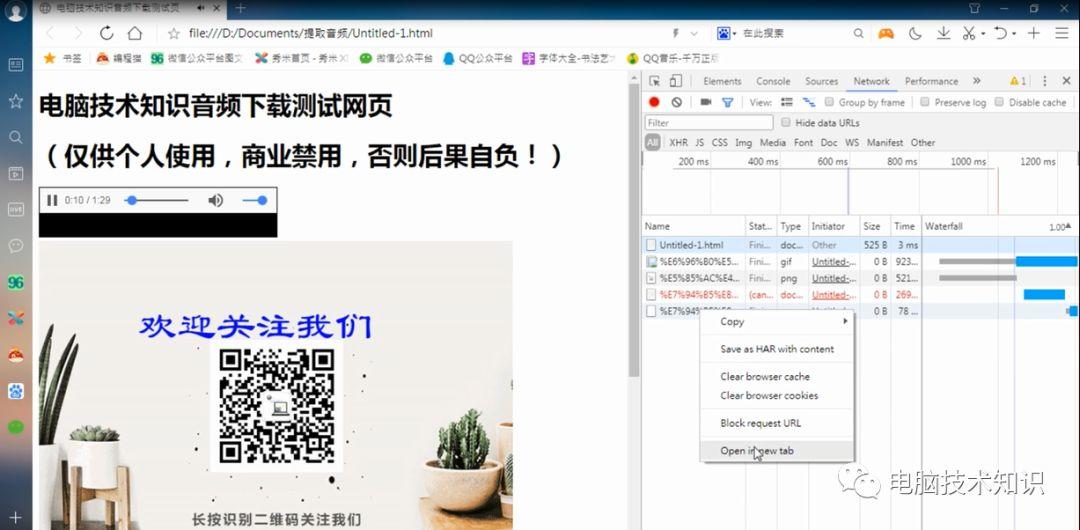
Task: Open downloads arrow icon in the toolbar
Action: tap(944, 33)
